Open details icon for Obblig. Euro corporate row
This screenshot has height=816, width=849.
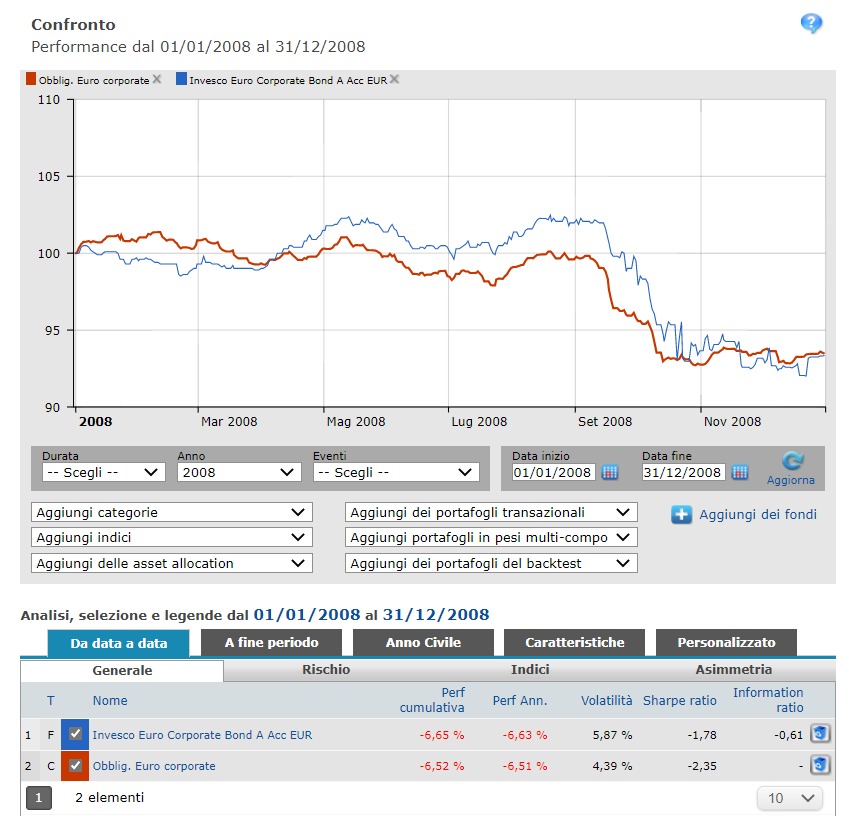coord(820,766)
